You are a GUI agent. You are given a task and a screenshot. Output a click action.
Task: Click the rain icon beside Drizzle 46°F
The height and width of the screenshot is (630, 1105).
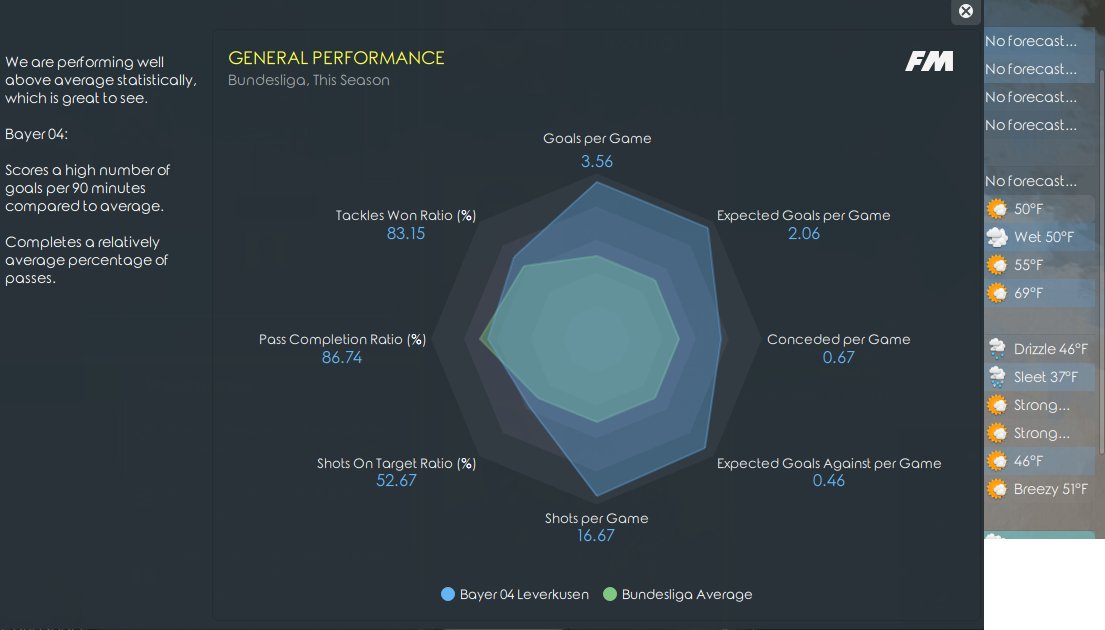click(997, 348)
